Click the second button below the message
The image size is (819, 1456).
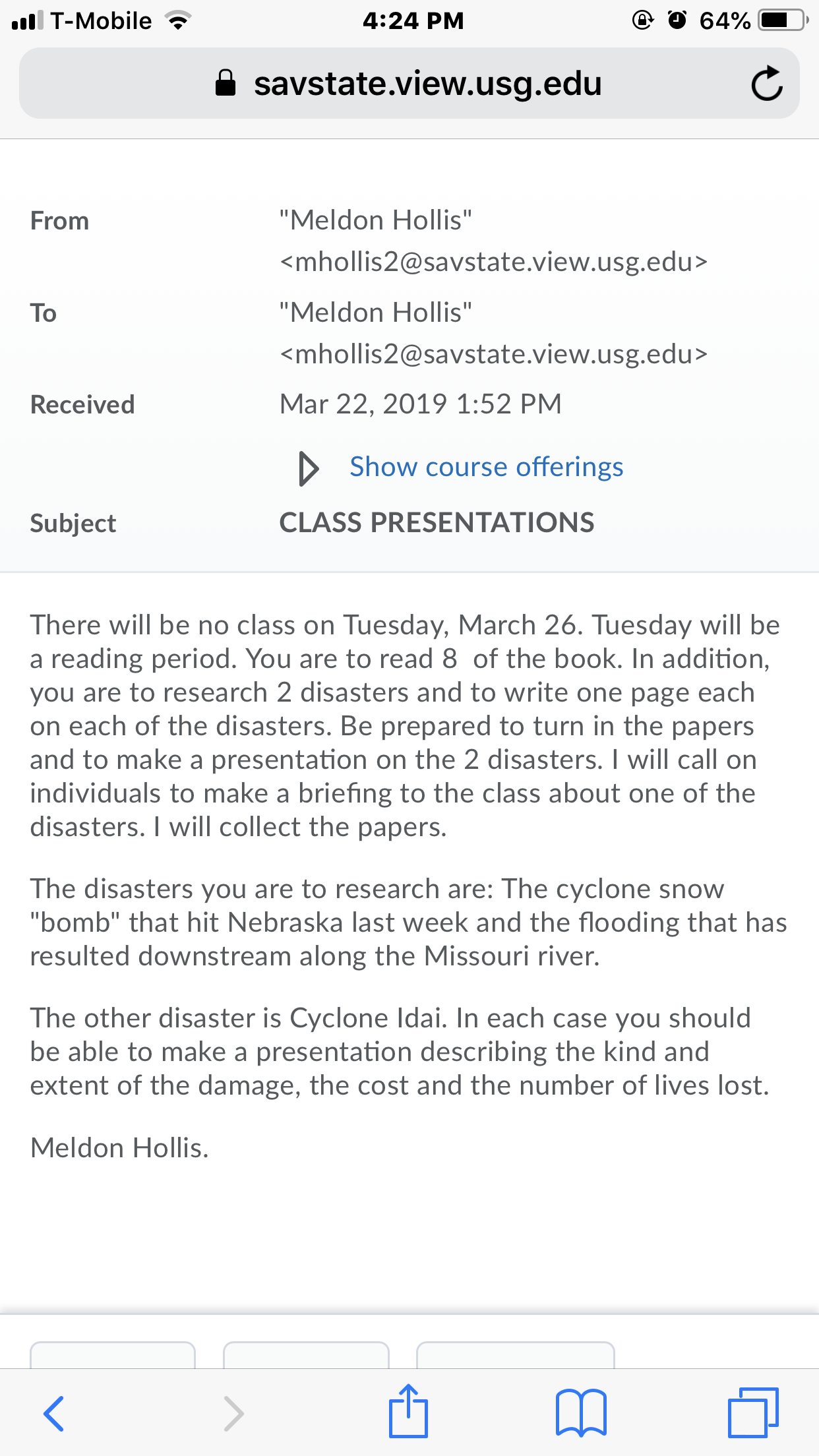click(x=306, y=1354)
